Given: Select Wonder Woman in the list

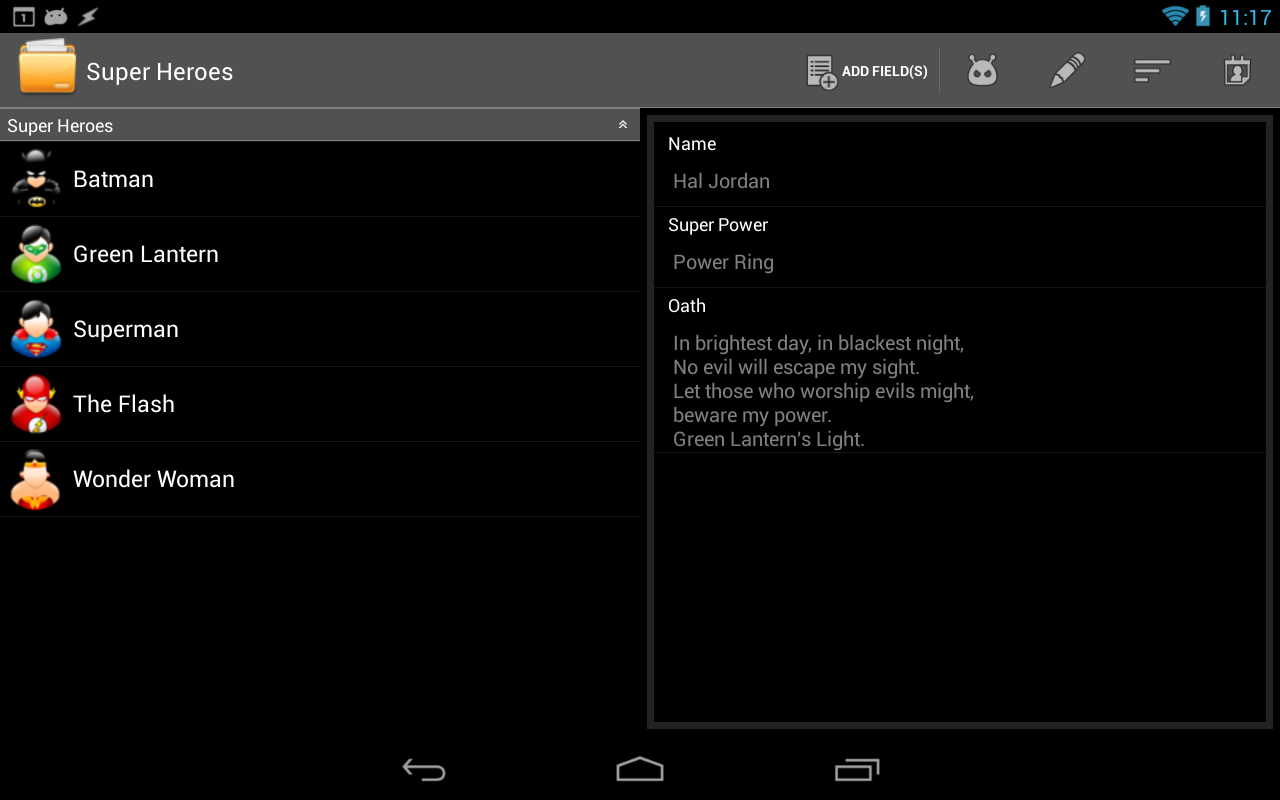Looking at the screenshot, I should (320, 479).
